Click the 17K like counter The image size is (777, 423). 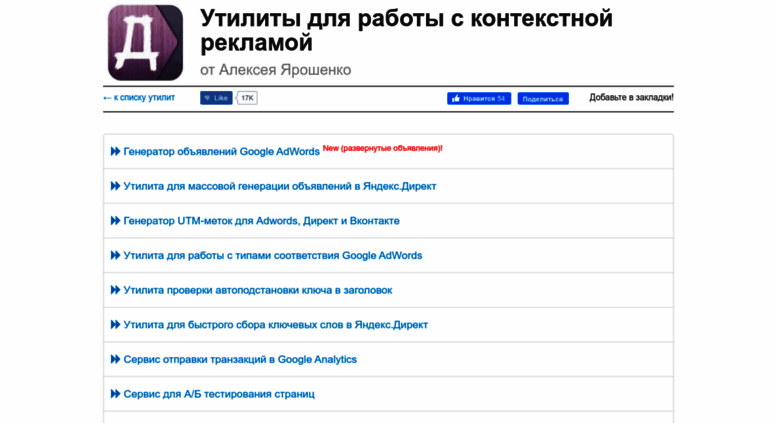247,98
